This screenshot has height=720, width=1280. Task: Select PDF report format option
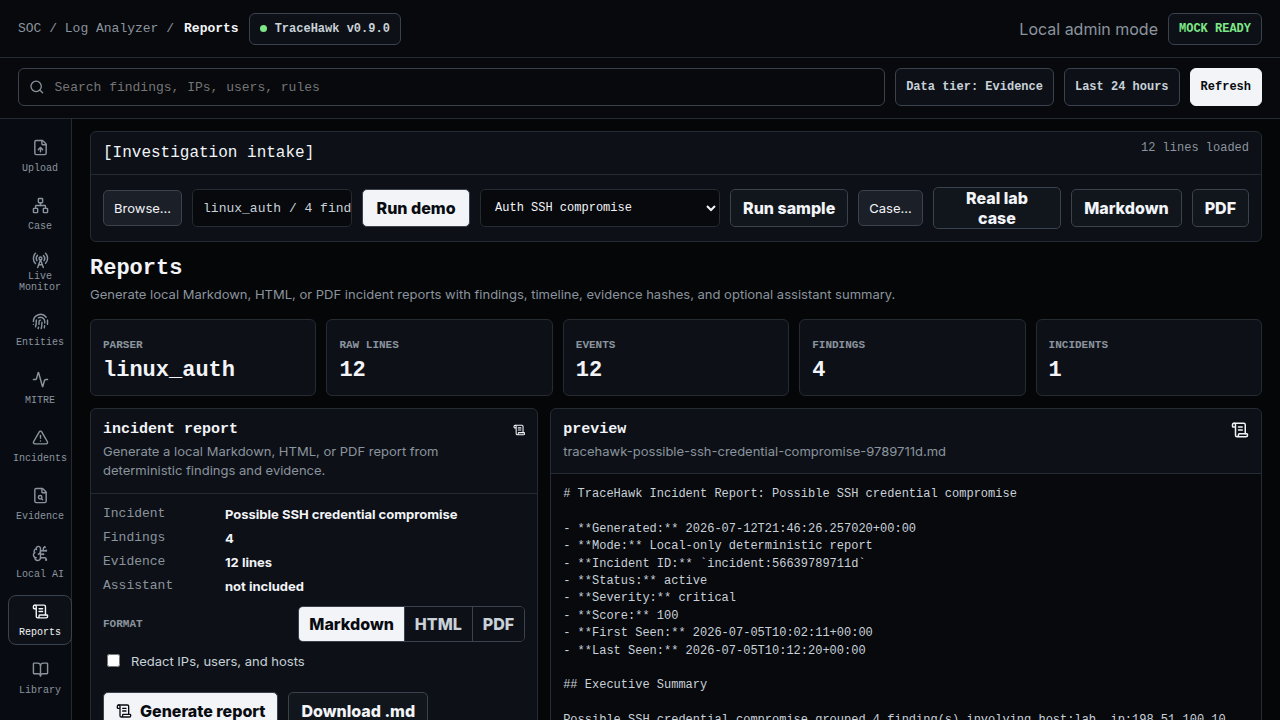pyautogui.click(x=498, y=624)
